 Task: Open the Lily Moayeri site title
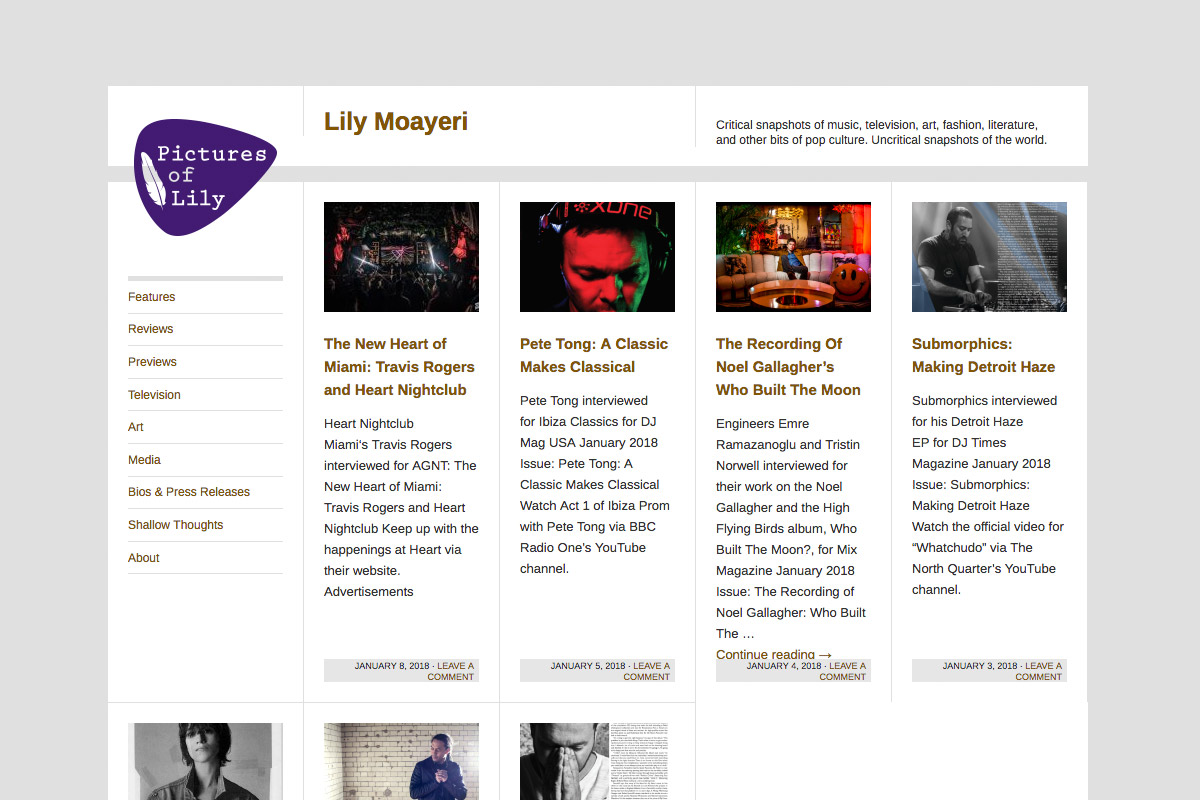coord(396,122)
